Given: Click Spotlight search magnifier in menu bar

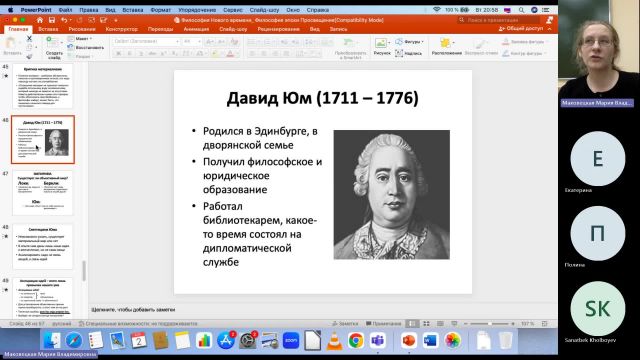Looking at the screenshot, I should 521,9.
